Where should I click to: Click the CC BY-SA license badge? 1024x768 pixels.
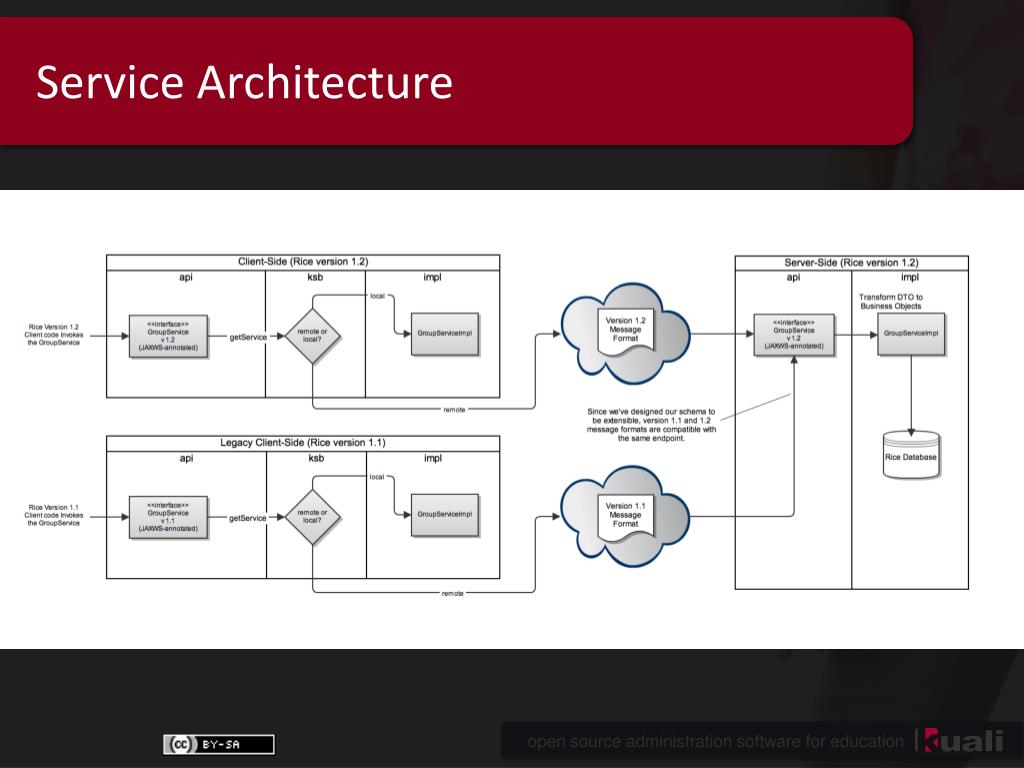coord(219,744)
